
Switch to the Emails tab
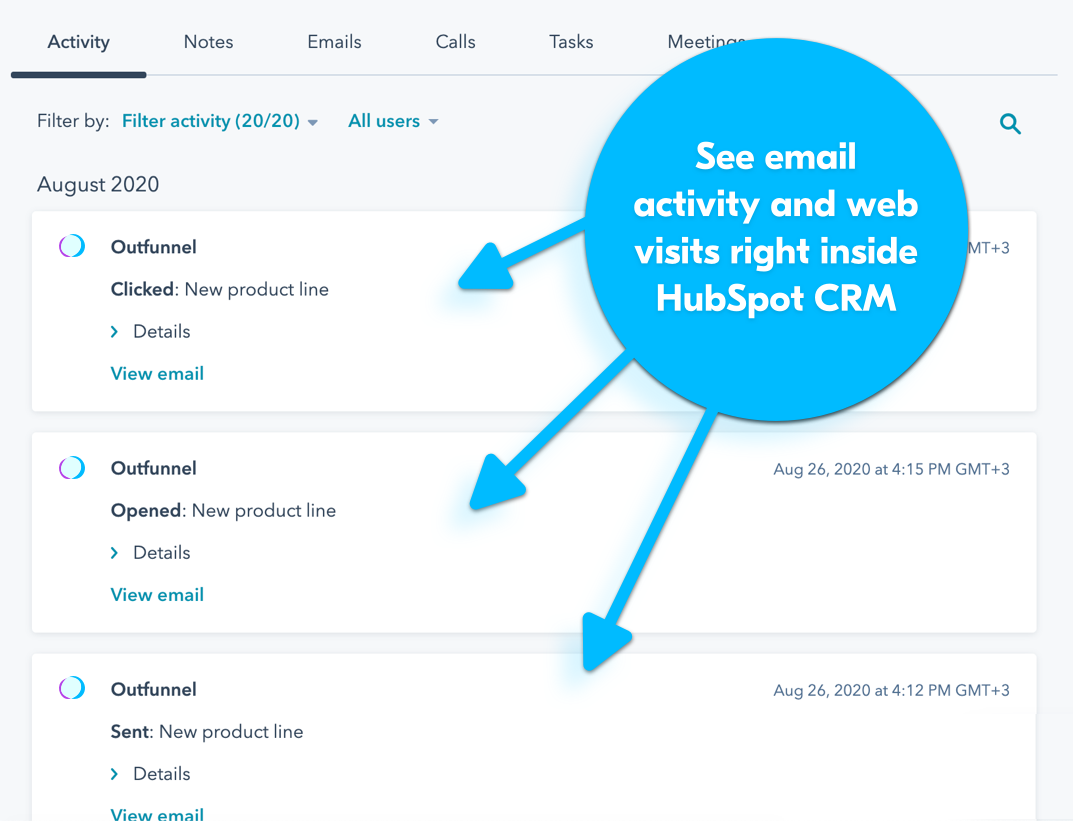click(334, 42)
